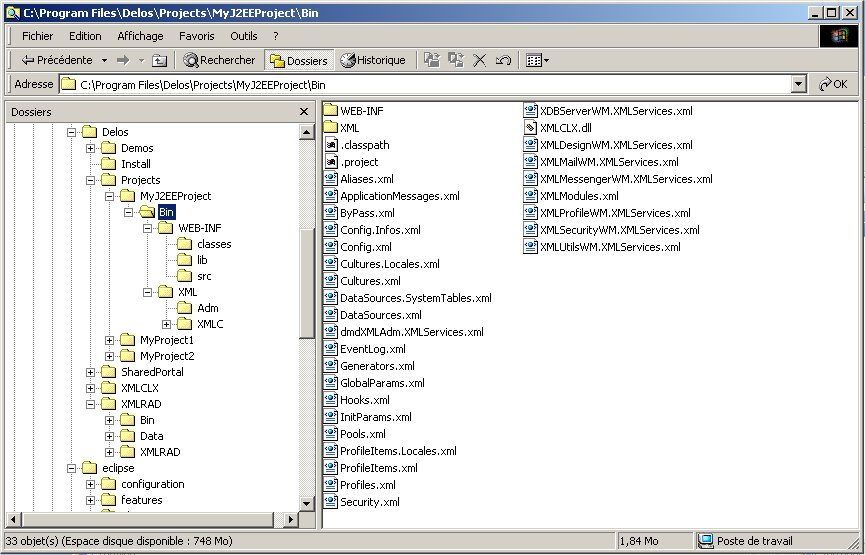Viewport: 865px width, 555px height.
Task: Open the Affichage menu
Action: coord(140,36)
